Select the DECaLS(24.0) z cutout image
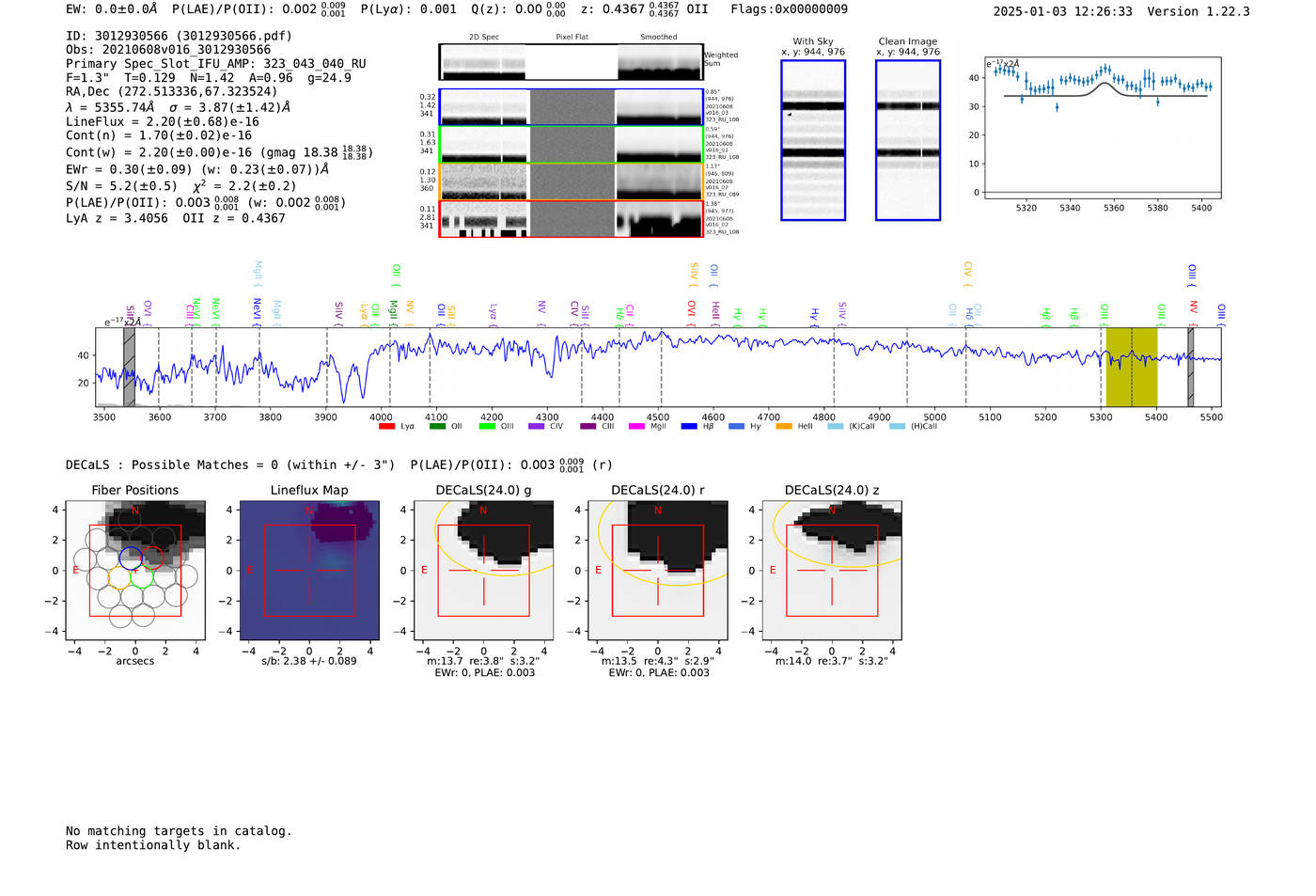 point(832,571)
